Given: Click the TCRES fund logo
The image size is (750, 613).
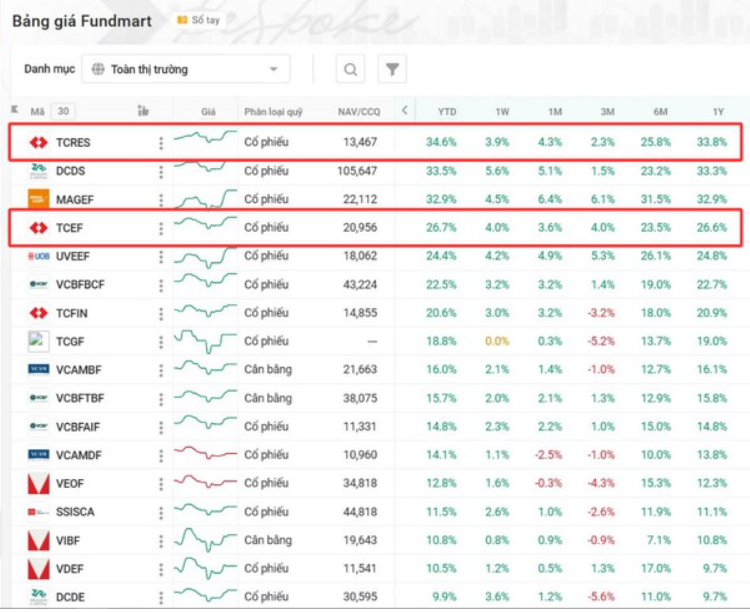Looking at the screenshot, I should [x=38, y=142].
